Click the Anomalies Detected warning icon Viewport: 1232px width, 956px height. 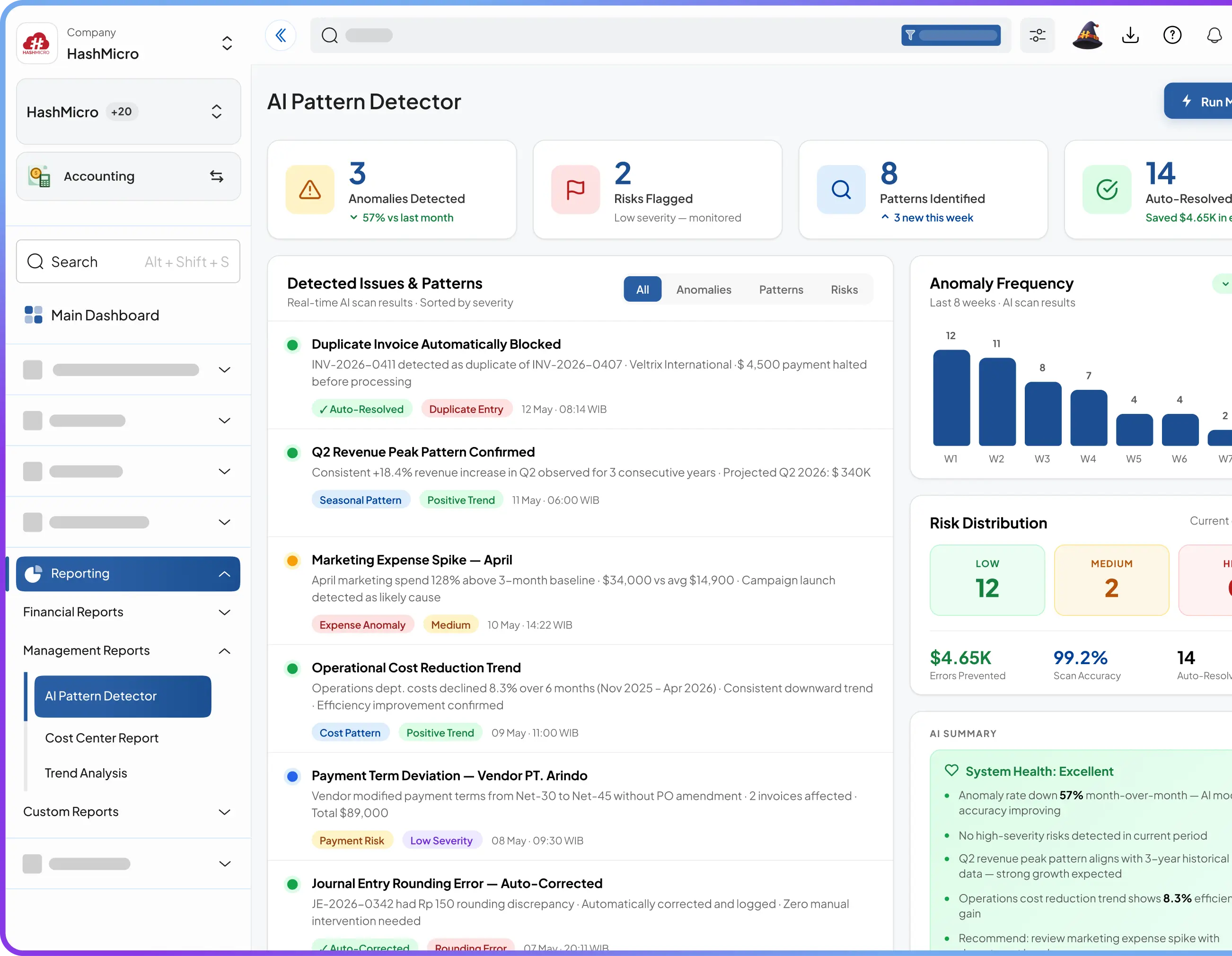point(310,190)
